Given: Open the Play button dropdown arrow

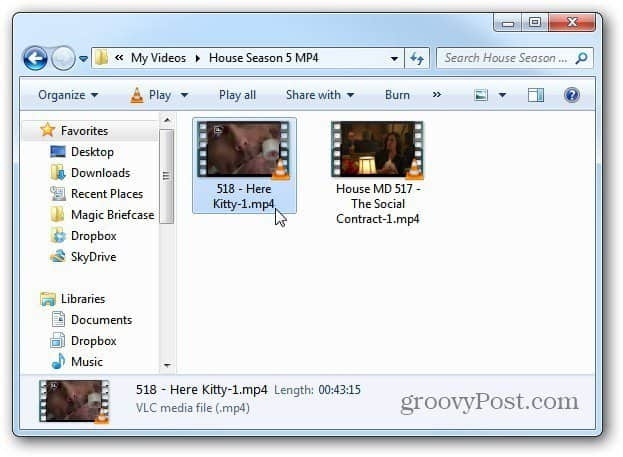Looking at the screenshot, I should pos(184,96).
